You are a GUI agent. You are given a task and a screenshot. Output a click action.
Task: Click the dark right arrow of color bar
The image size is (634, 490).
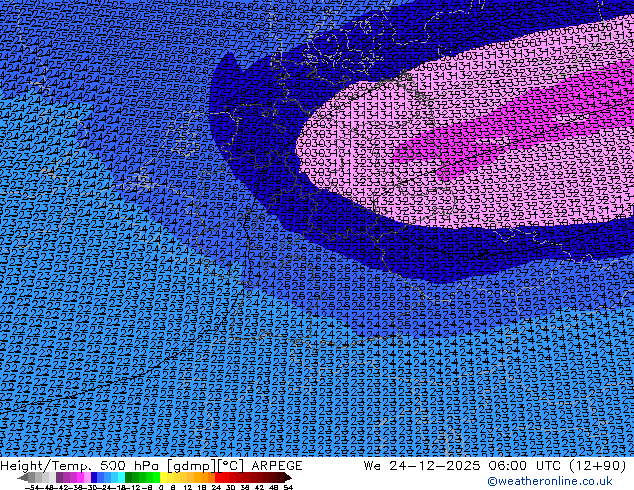coord(287,478)
